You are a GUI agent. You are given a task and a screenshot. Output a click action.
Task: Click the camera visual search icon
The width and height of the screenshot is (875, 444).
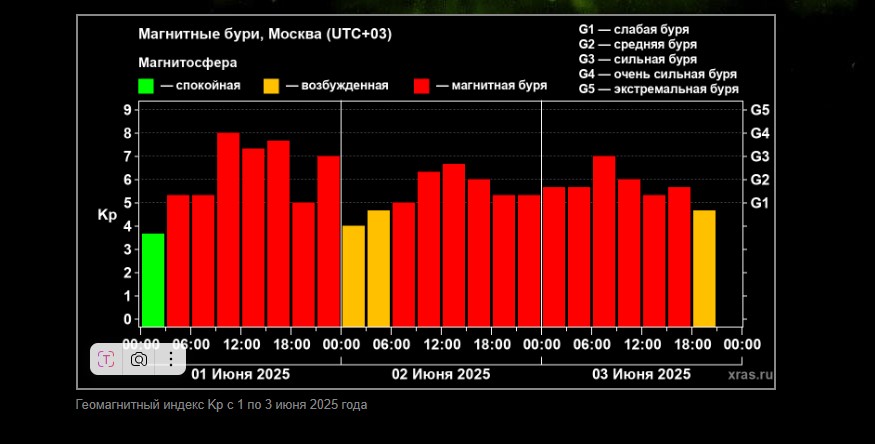(x=139, y=359)
